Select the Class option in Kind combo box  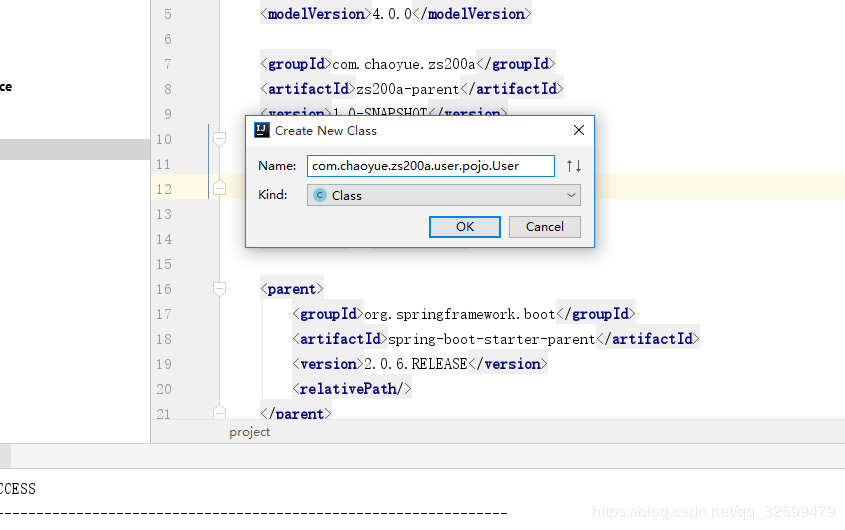pyautogui.click(x=444, y=195)
